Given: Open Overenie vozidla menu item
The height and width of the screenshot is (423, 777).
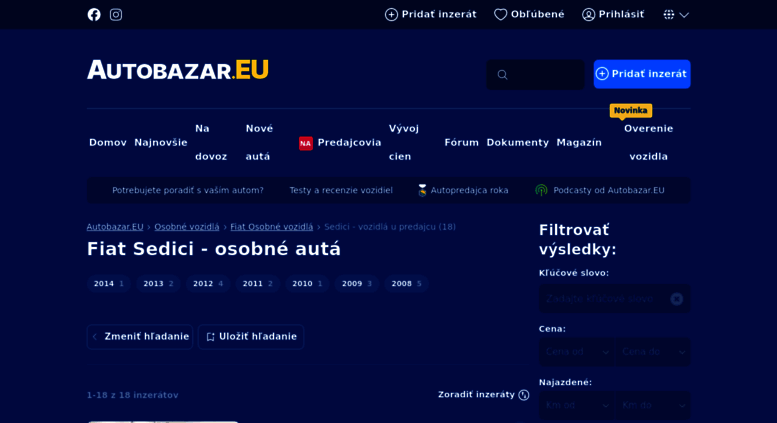Looking at the screenshot, I should (x=648, y=143).
